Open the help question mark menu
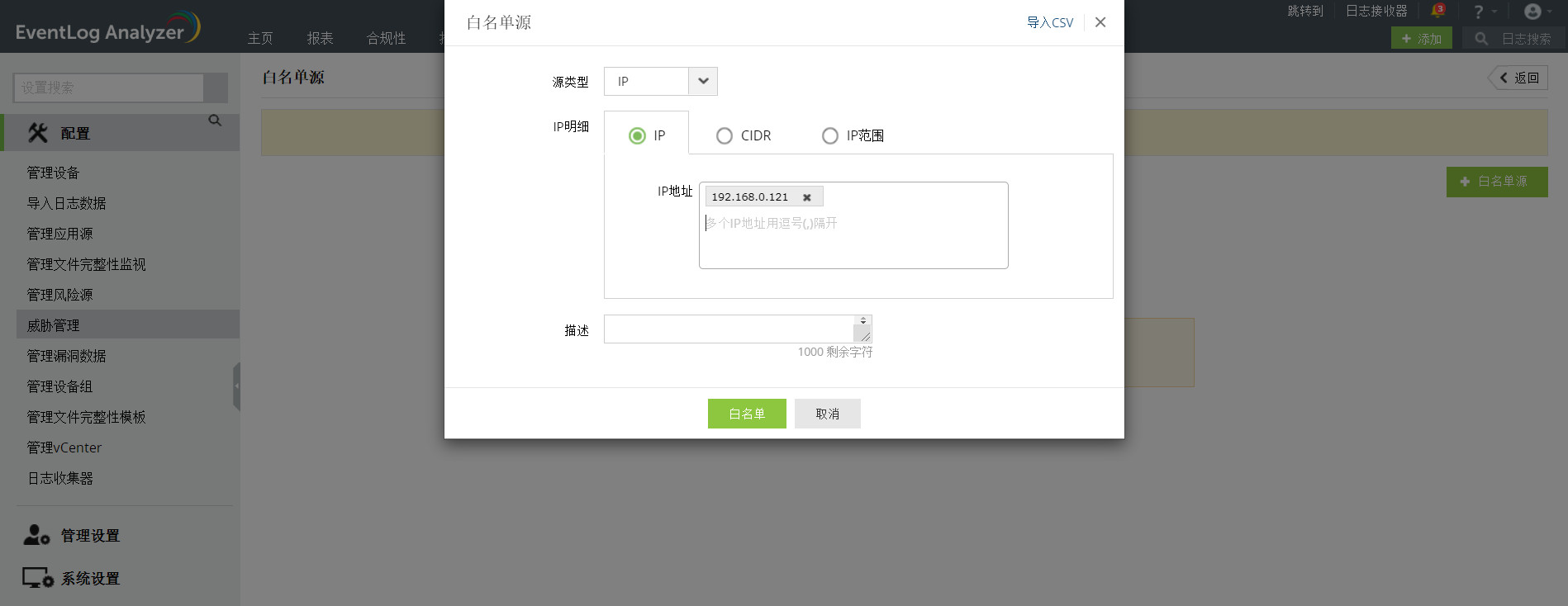This screenshot has width=1568, height=606. [1485, 12]
